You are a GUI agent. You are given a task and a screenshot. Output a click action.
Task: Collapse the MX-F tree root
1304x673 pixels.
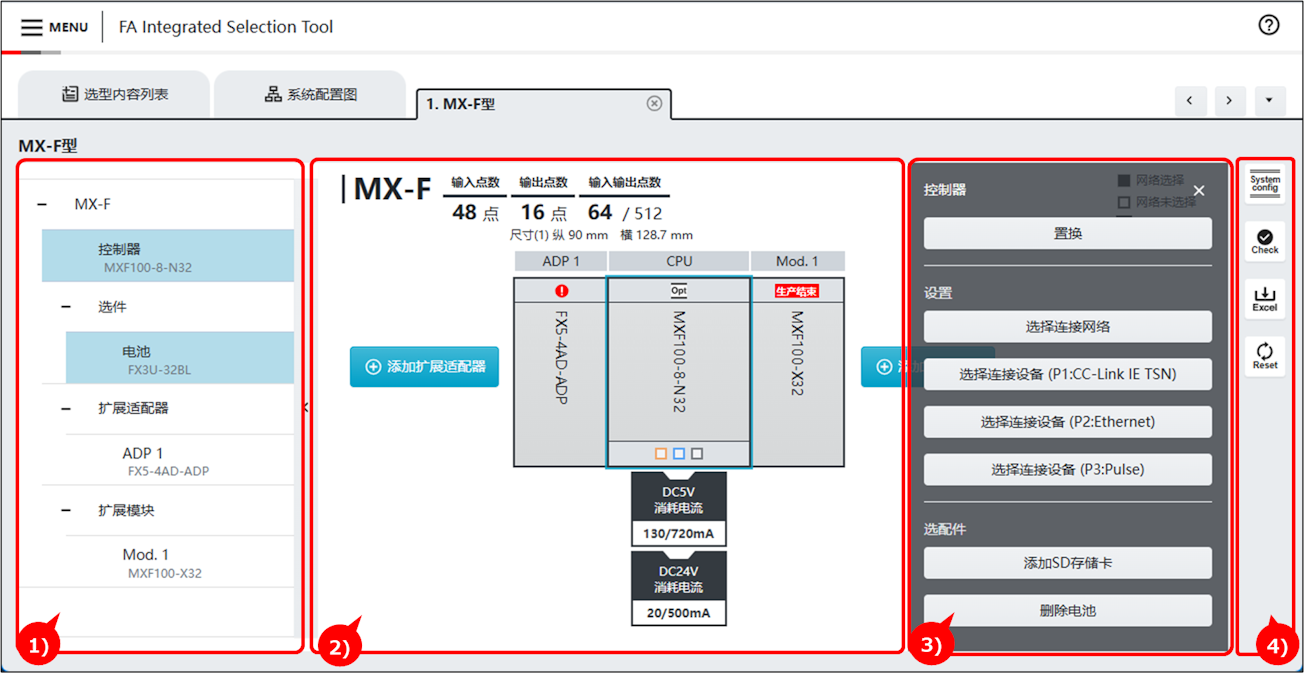(42, 204)
